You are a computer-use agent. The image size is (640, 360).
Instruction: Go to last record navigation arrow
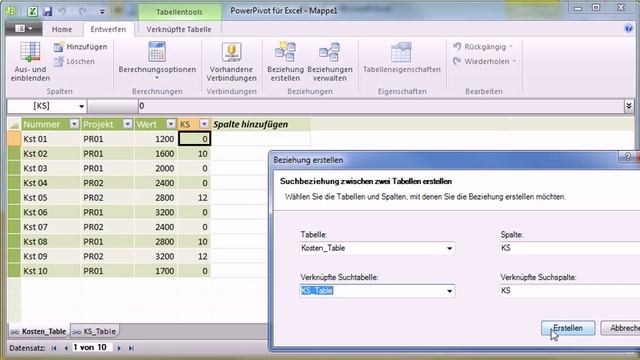pos(131,348)
